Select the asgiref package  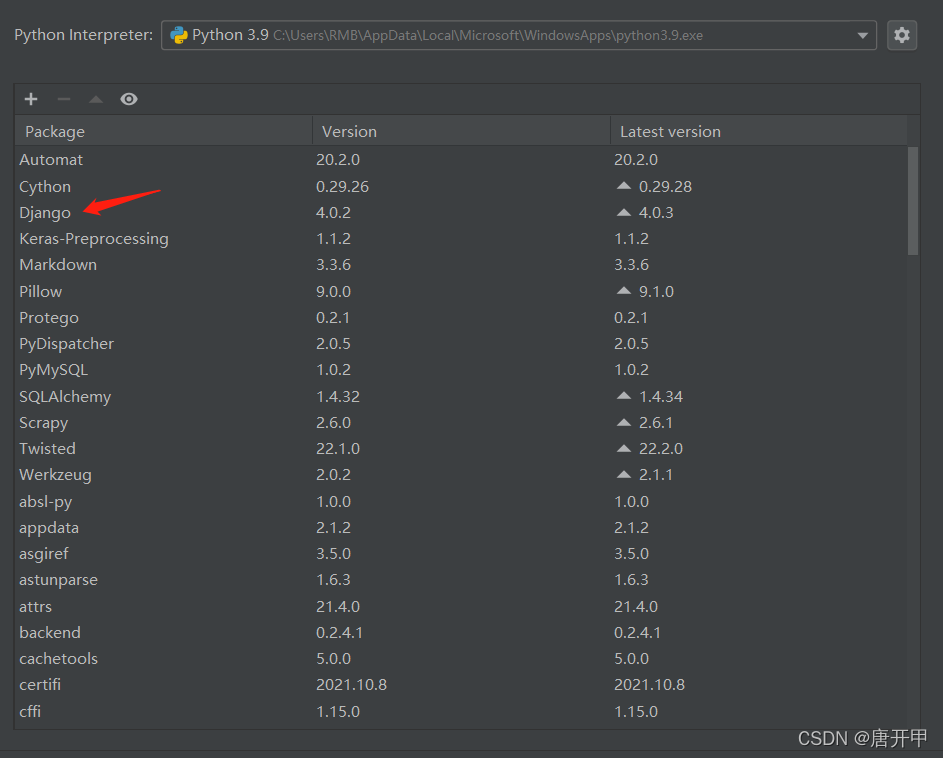(44, 554)
